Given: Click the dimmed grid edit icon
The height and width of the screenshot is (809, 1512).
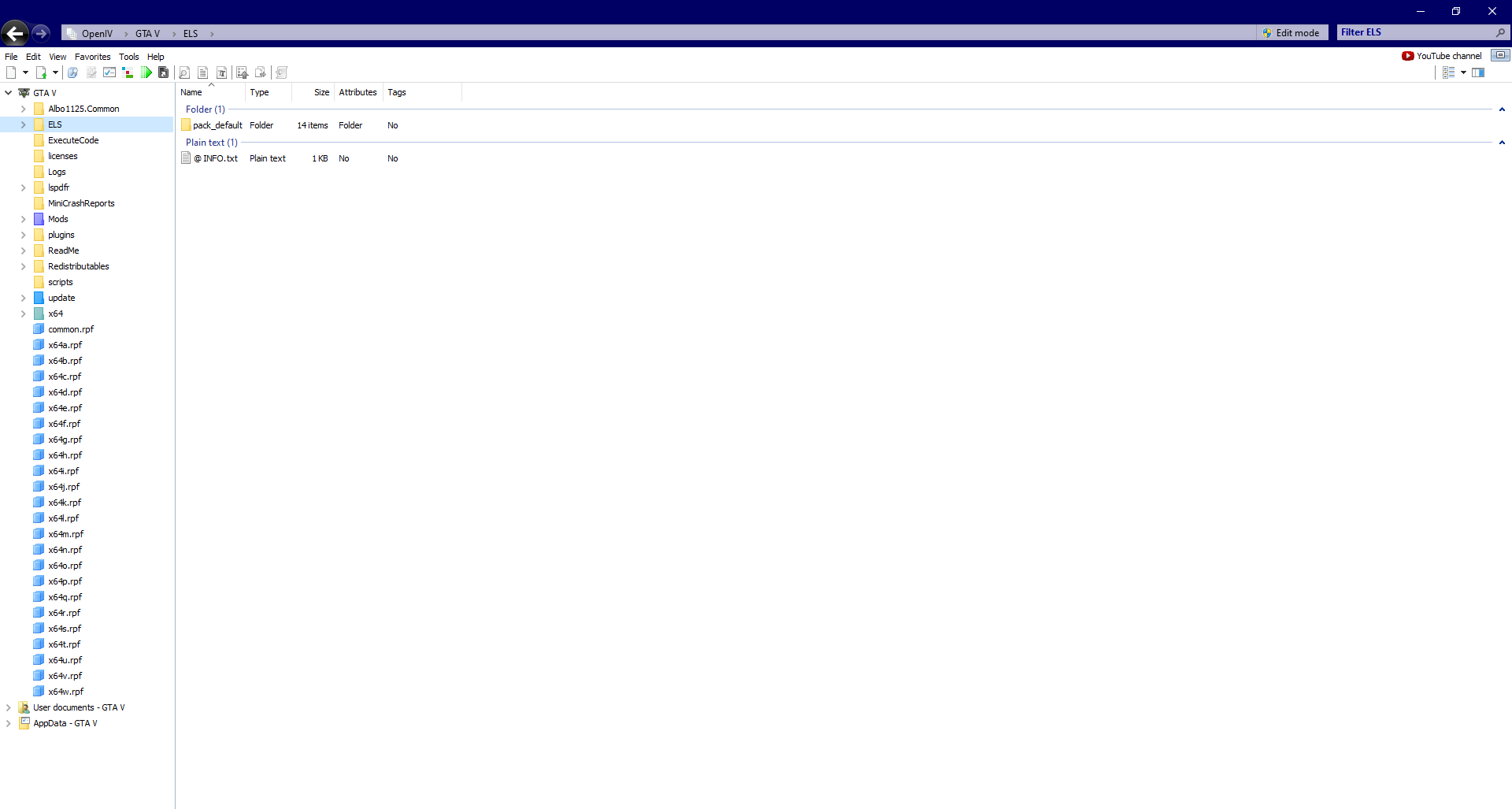Looking at the screenshot, I should coord(91,72).
